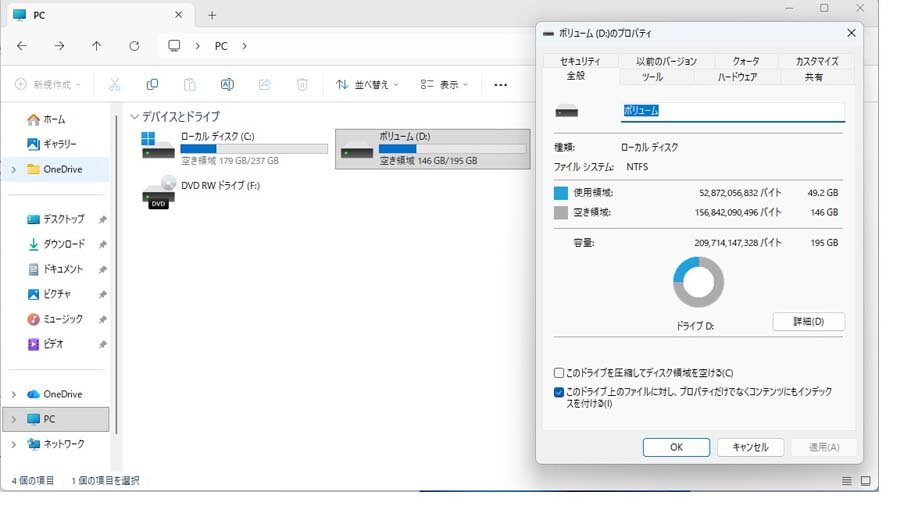This screenshot has height=506, width=900.
Task: Switch to large thumbnails view icon
Action: coord(866,481)
